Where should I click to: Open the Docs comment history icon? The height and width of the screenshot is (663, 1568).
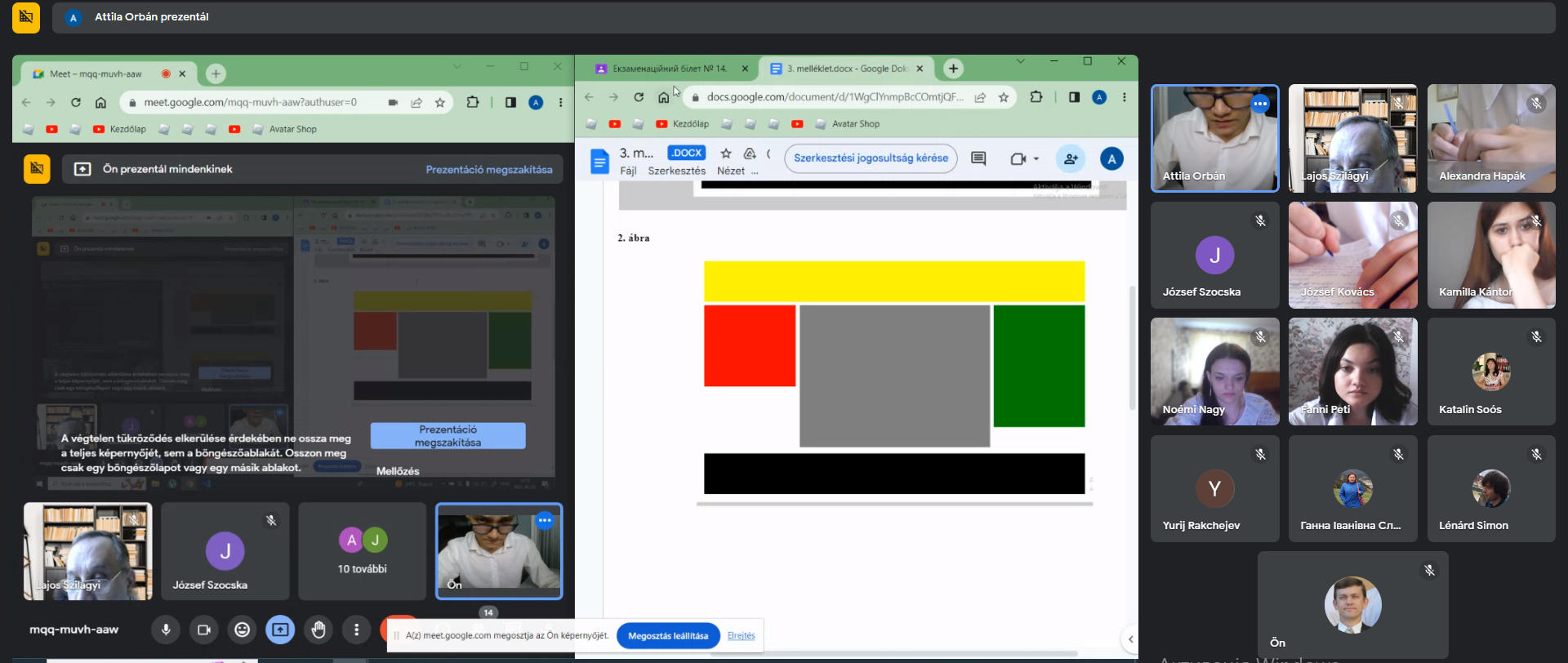point(978,158)
